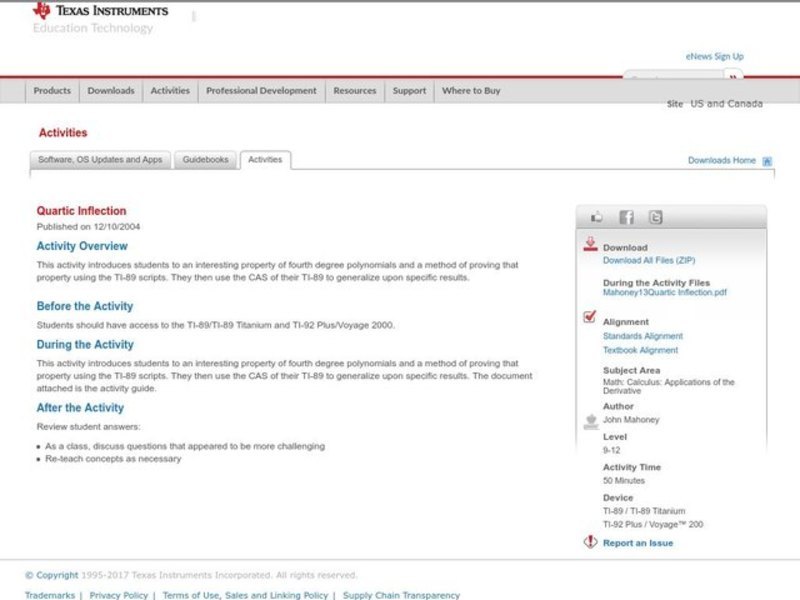Viewport: 800px width, 600px height.
Task: Click the Alignment checkmark icon
Action: (x=590, y=318)
